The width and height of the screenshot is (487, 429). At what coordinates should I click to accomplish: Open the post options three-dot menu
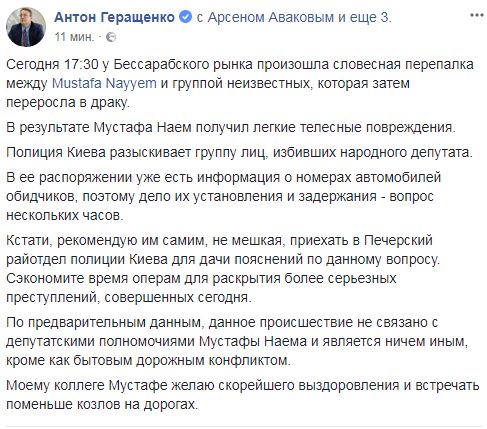click(477, 15)
